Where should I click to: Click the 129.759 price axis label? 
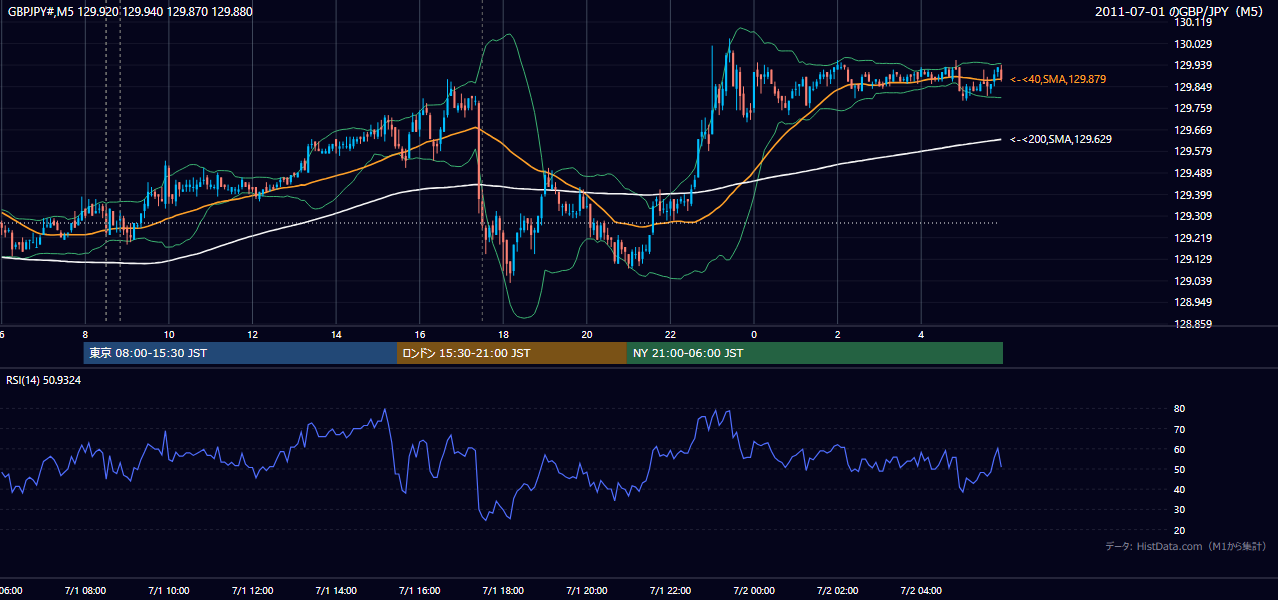pyautogui.click(x=1193, y=108)
